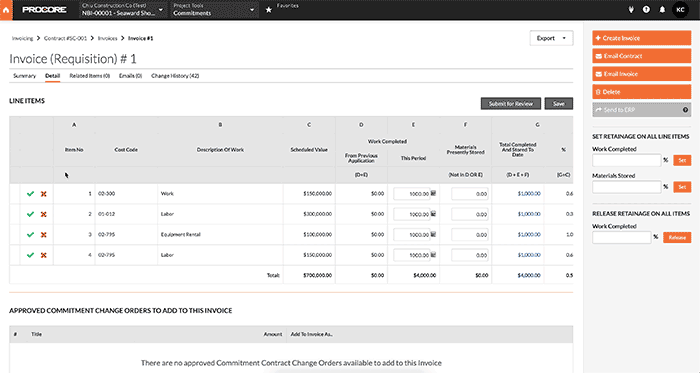Open calculator icon for Work row

(x=433, y=194)
